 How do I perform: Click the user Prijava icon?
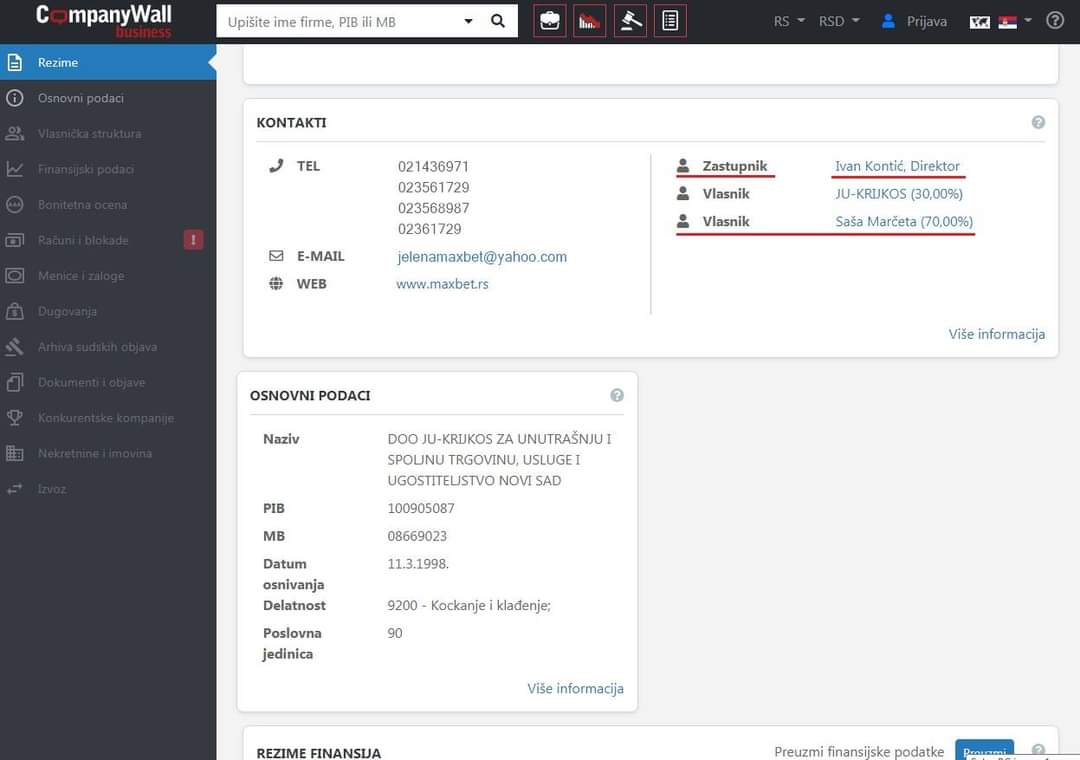[889, 21]
